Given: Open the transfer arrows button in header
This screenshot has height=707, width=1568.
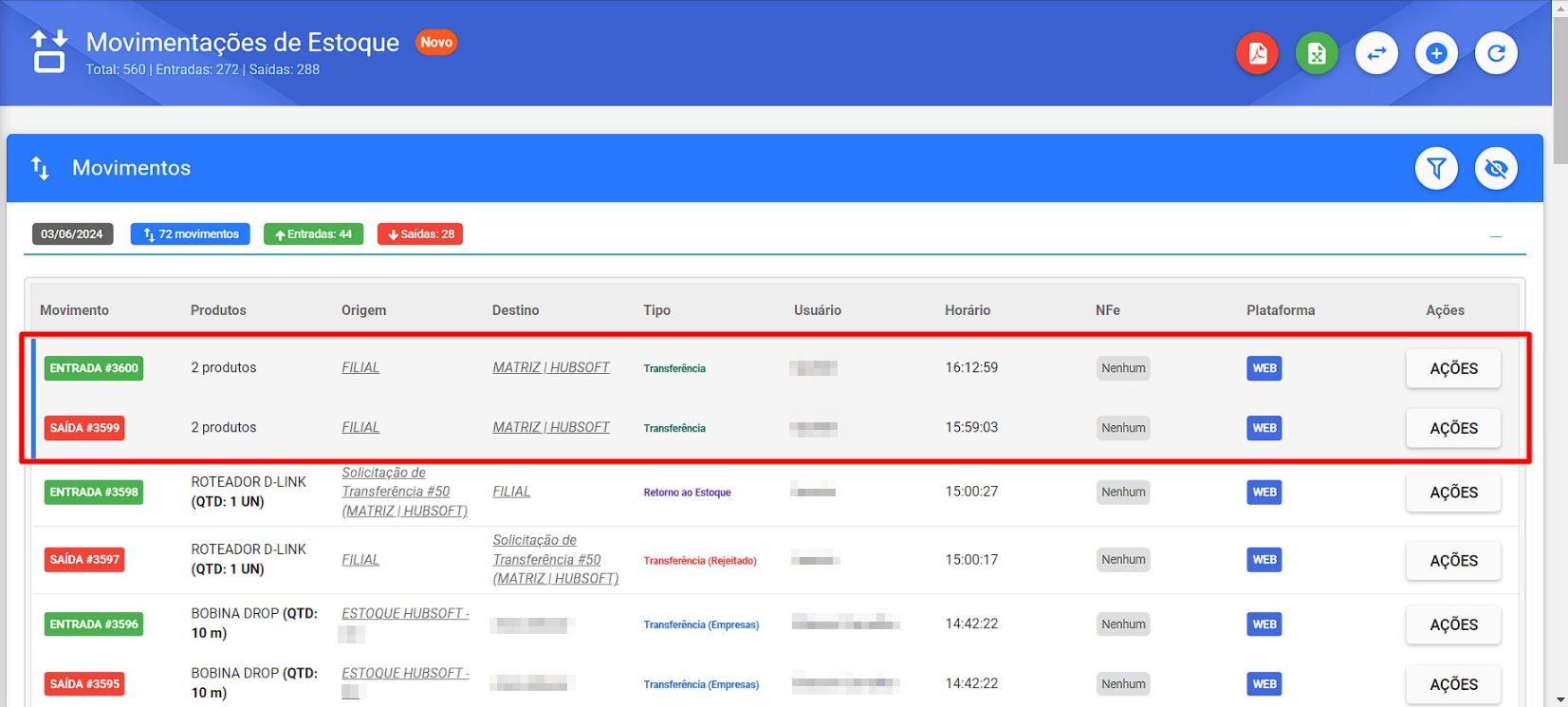Looking at the screenshot, I should (x=1376, y=53).
